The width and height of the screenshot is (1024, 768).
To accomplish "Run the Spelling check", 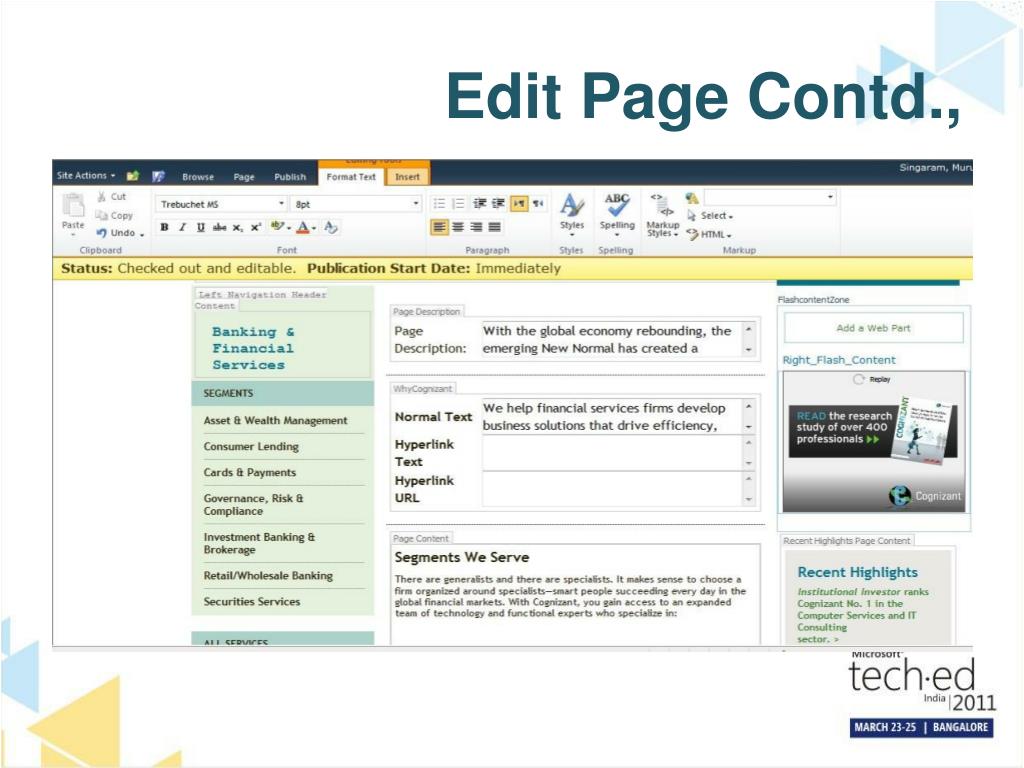I will [x=616, y=214].
